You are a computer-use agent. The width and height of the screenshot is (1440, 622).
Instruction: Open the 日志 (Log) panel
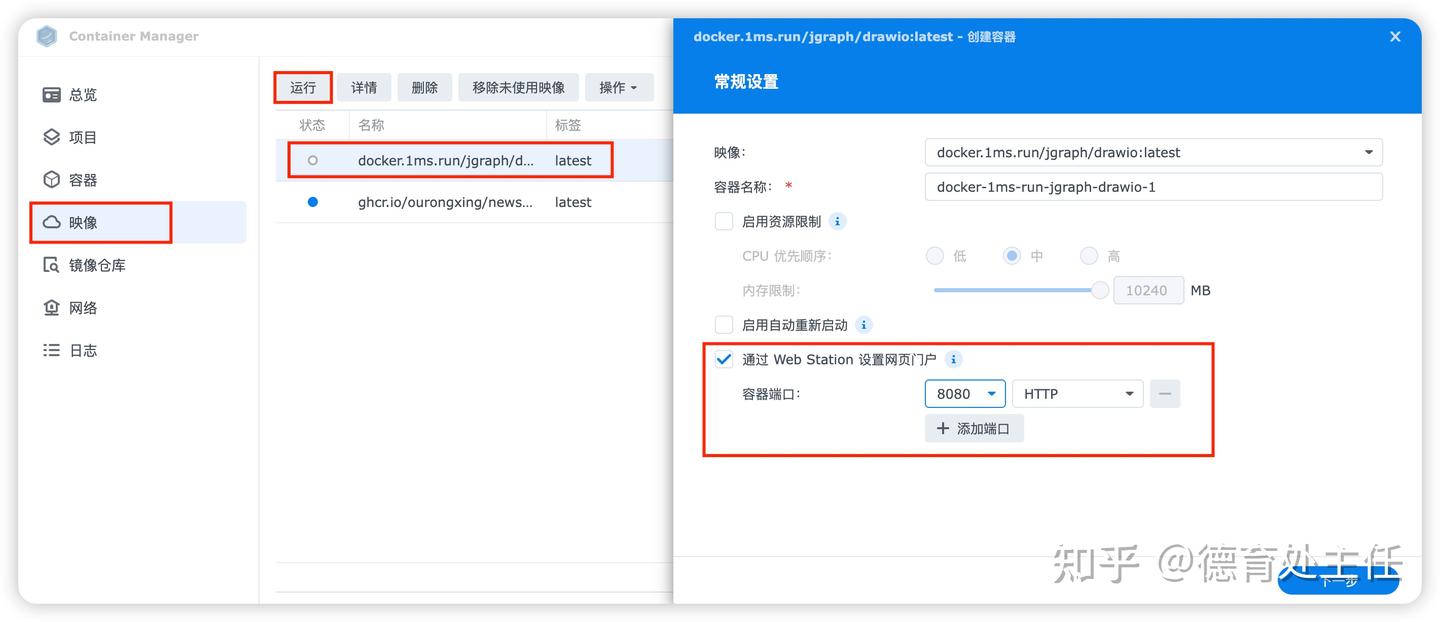coord(81,349)
